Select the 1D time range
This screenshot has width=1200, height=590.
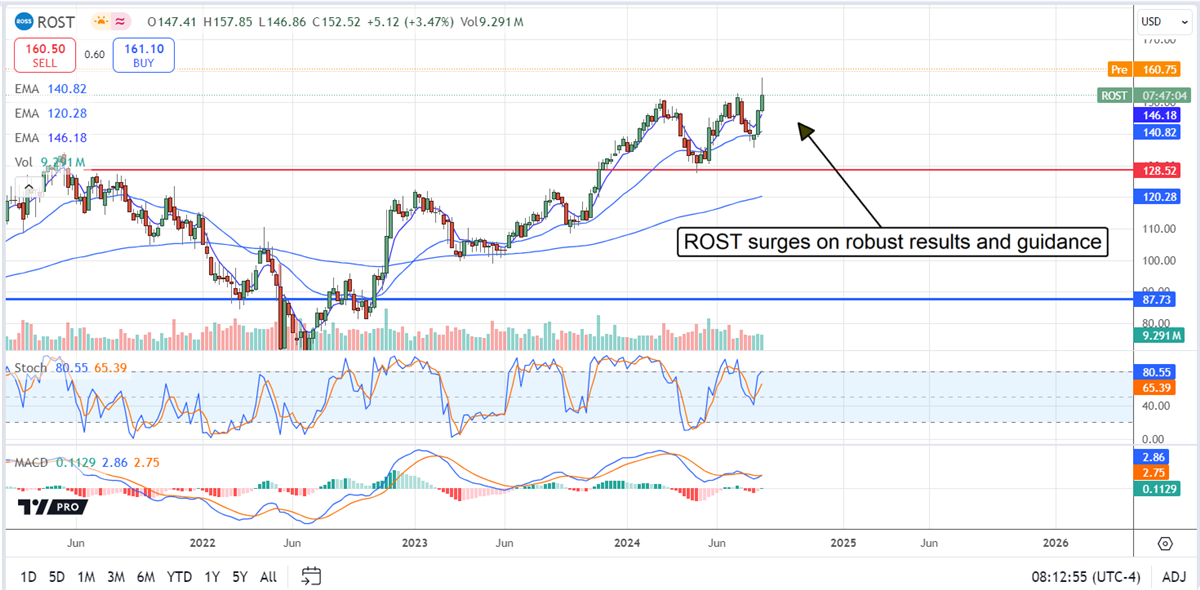point(28,577)
